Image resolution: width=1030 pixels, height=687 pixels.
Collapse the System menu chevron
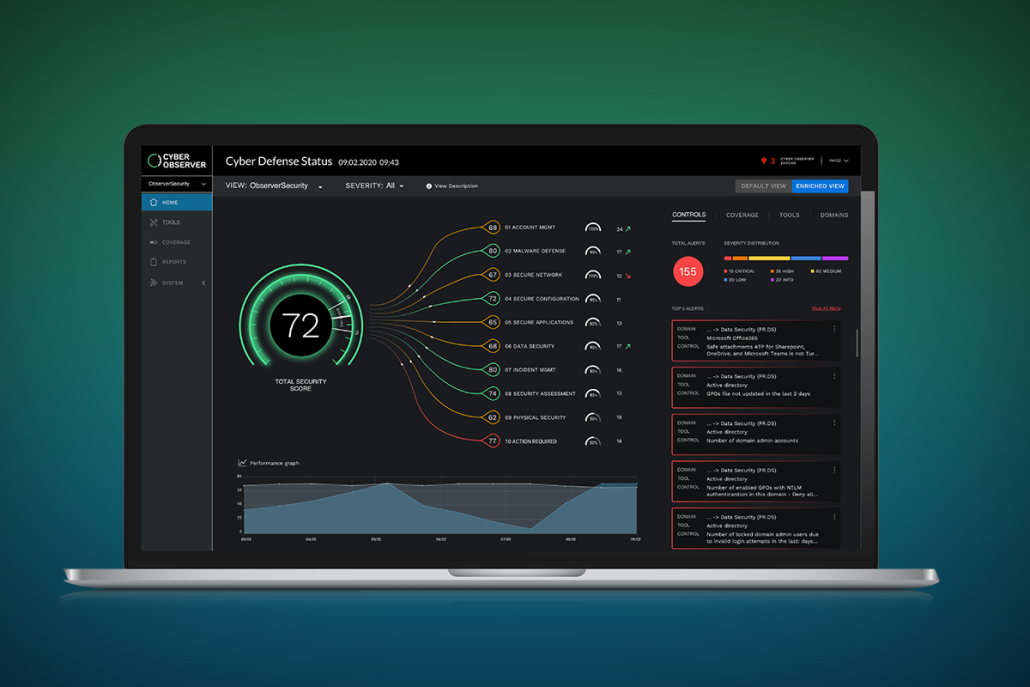[204, 283]
